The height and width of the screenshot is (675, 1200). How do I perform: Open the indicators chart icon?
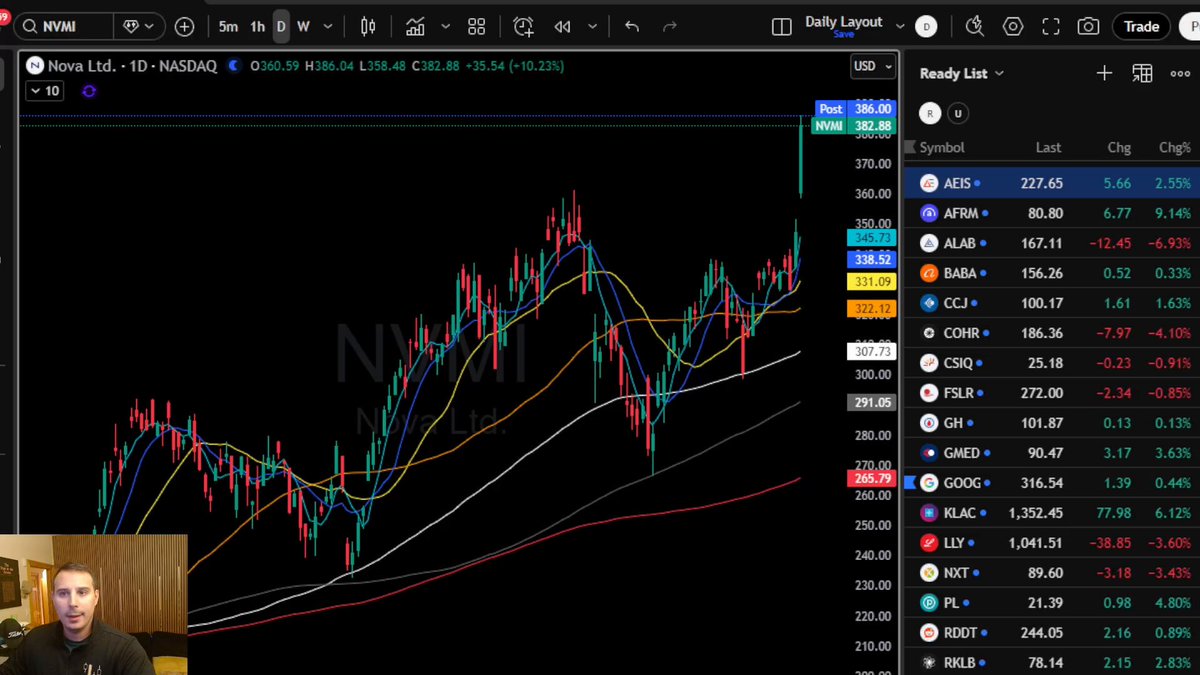(415, 27)
